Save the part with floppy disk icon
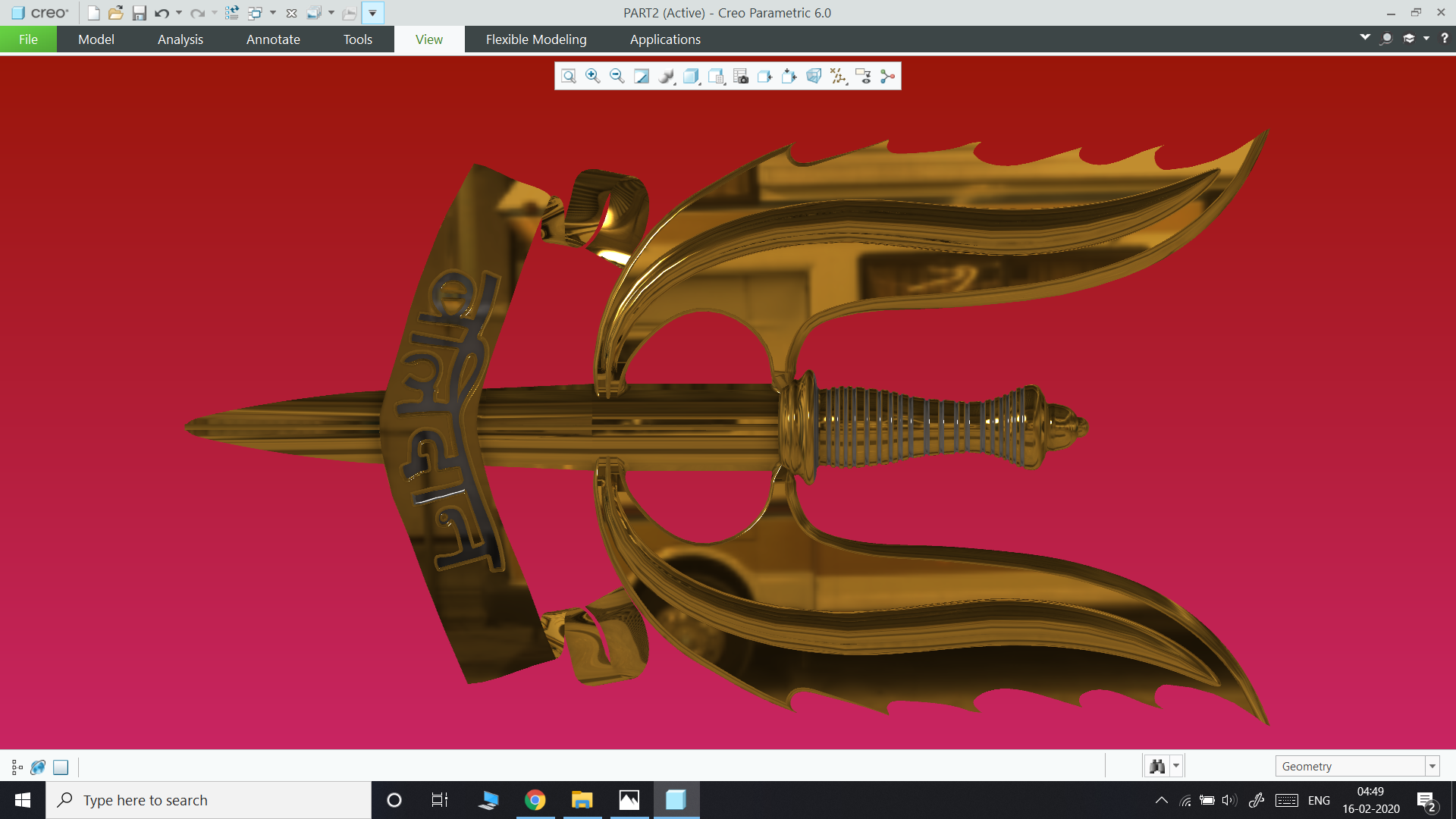This screenshot has height=819, width=1456. [139, 13]
